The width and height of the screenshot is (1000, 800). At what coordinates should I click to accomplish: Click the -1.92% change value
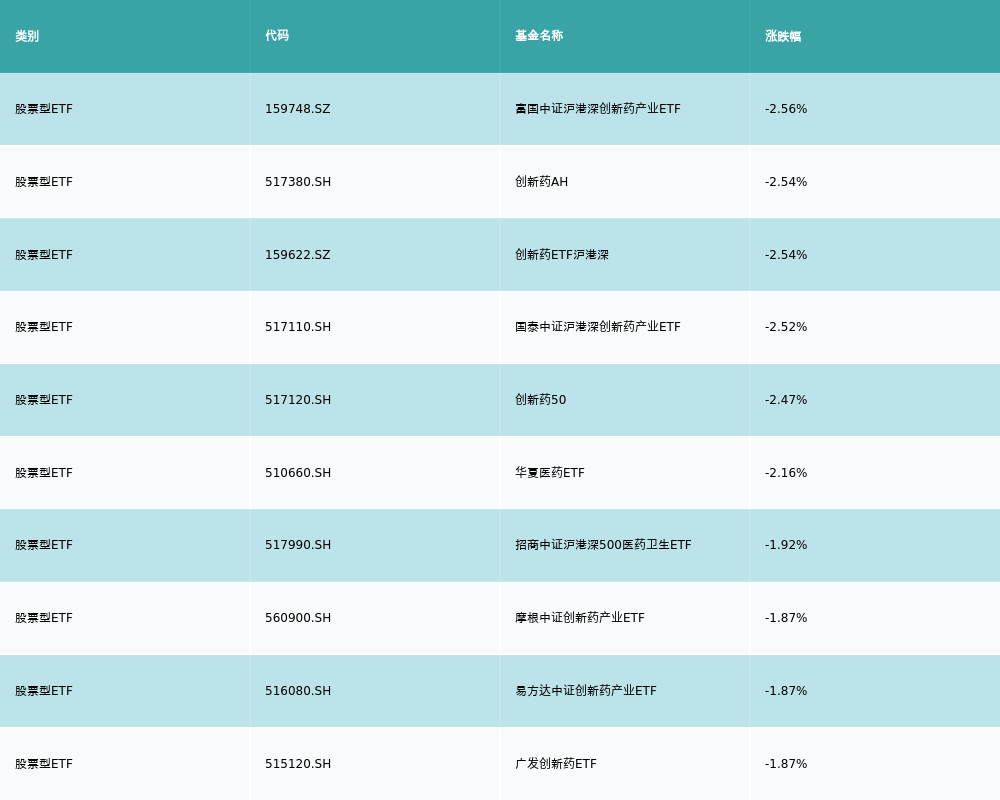pyautogui.click(x=786, y=545)
